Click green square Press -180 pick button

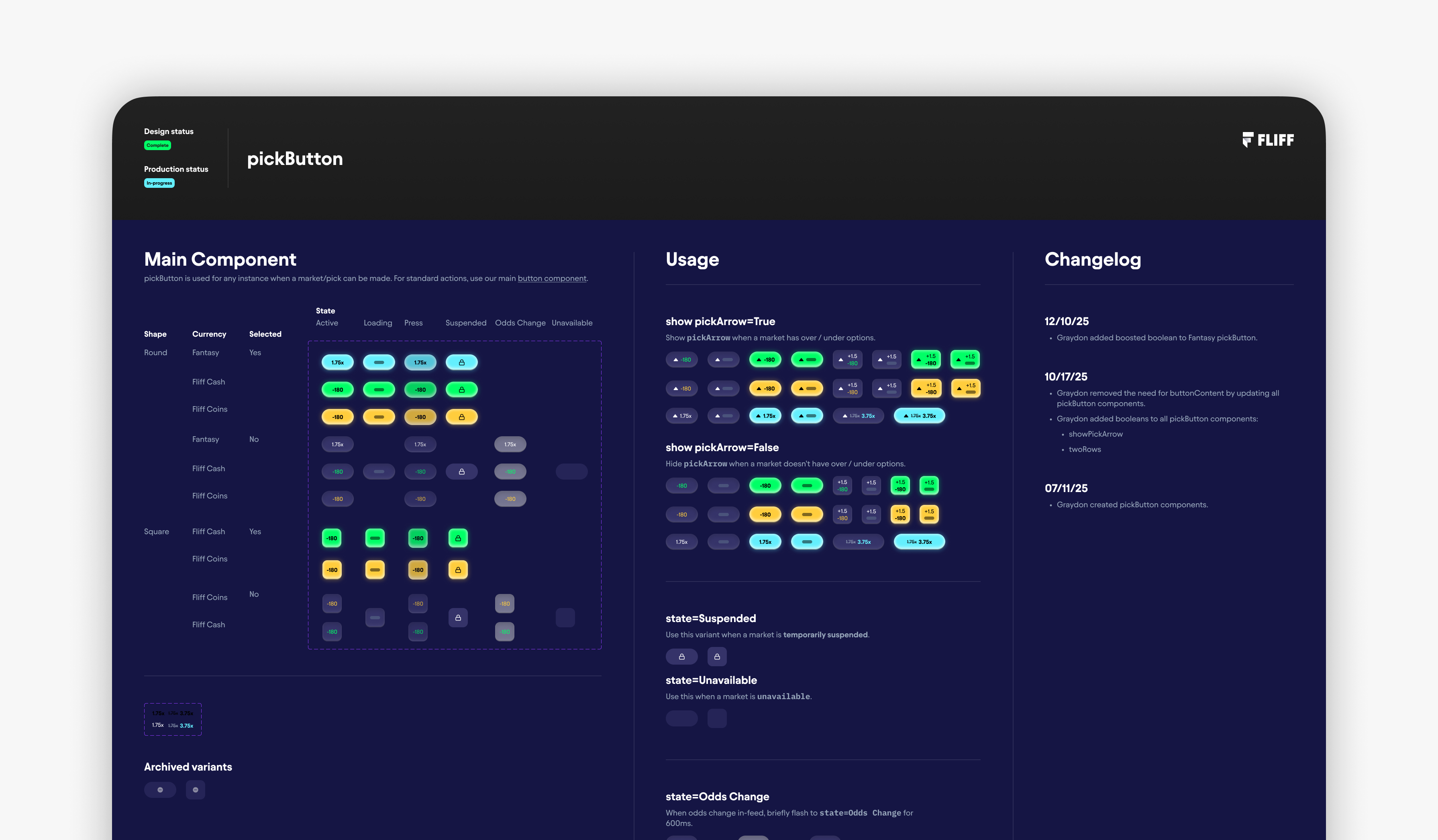(418, 538)
